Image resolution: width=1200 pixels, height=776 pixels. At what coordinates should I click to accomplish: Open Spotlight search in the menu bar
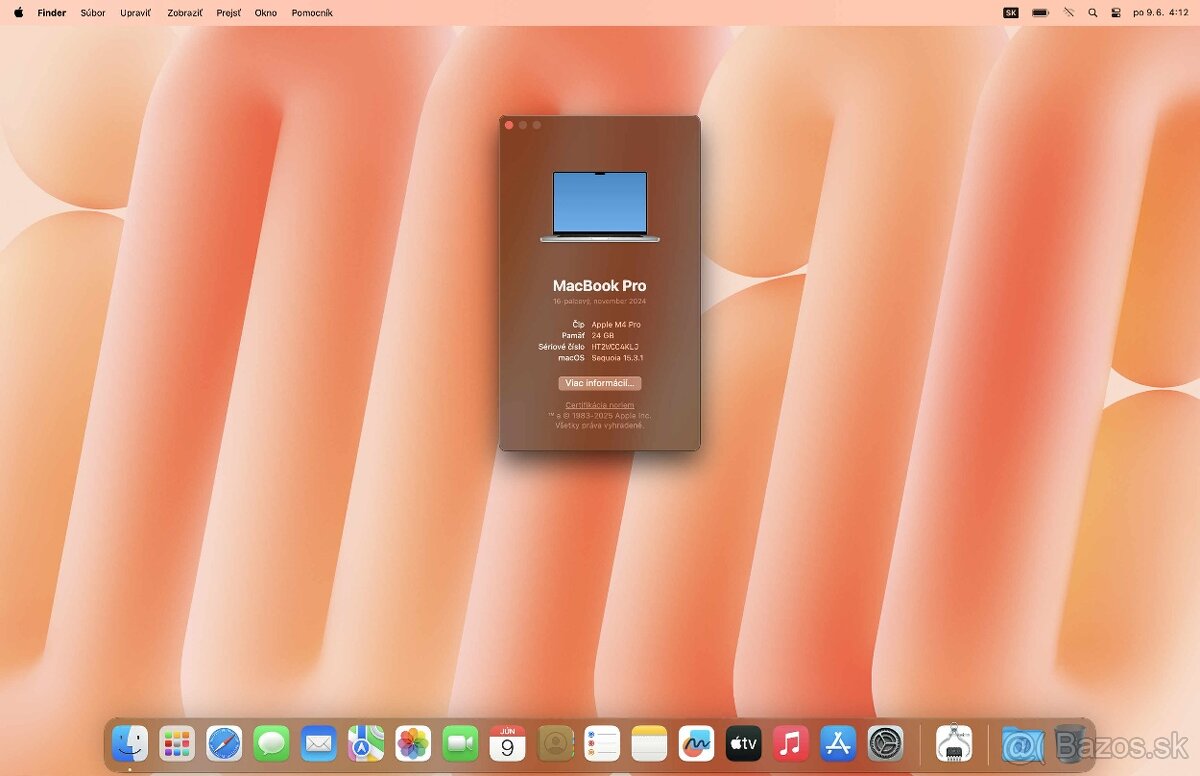point(1092,12)
